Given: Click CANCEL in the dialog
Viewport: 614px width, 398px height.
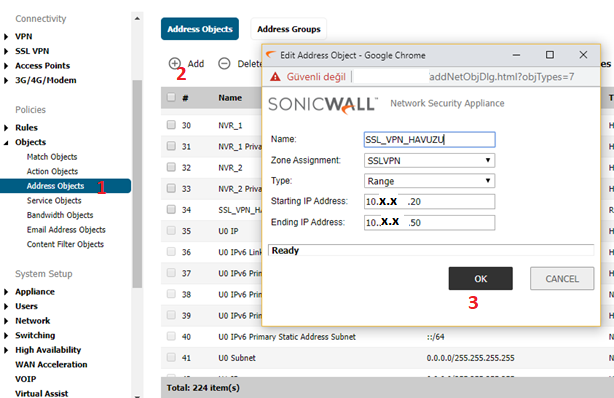Looking at the screenshot, I should click(x=562, y=279).
